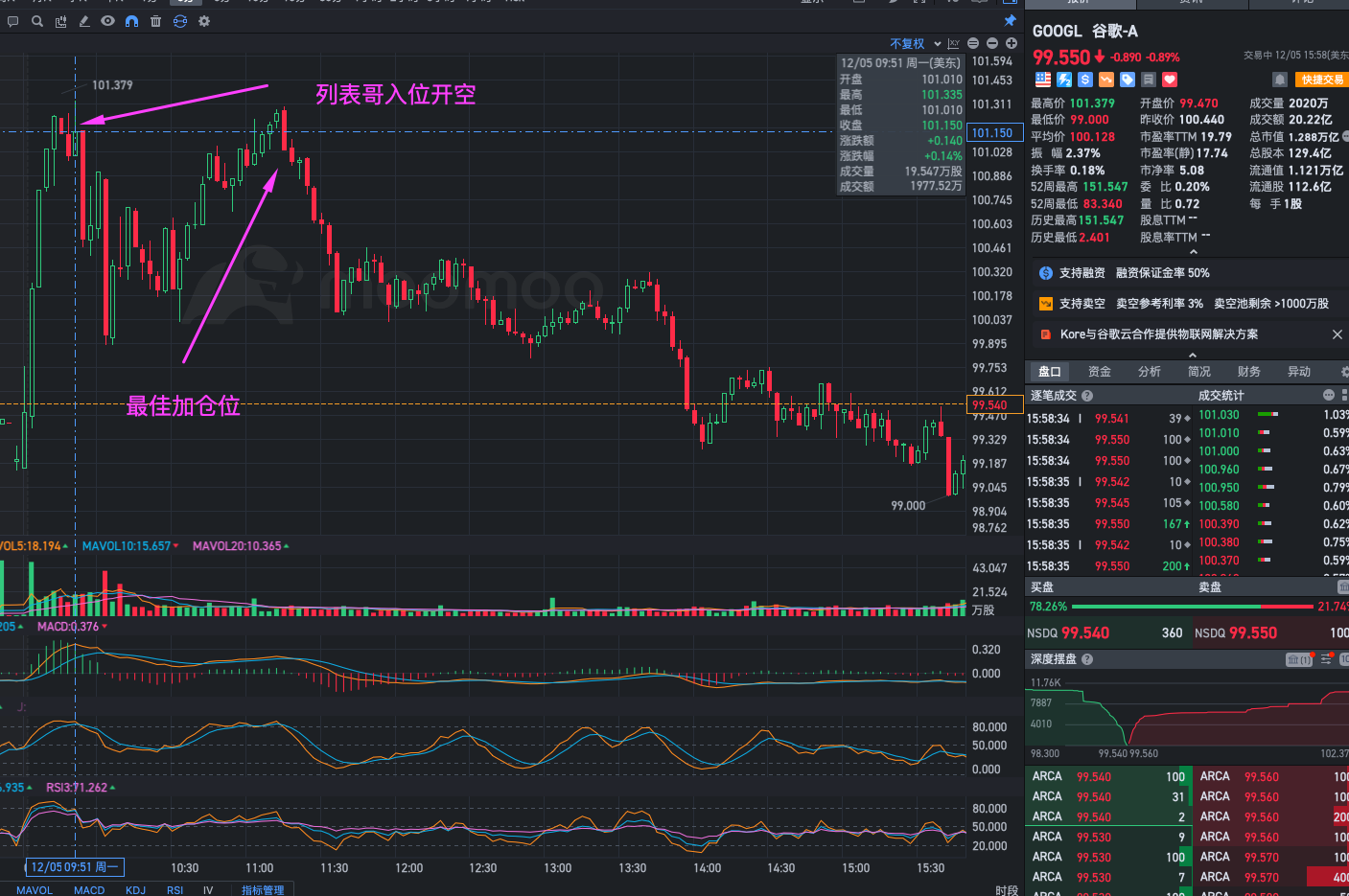1349x896 pixels.
Task: Switch to the 财务 tab
Action: 1249,372
